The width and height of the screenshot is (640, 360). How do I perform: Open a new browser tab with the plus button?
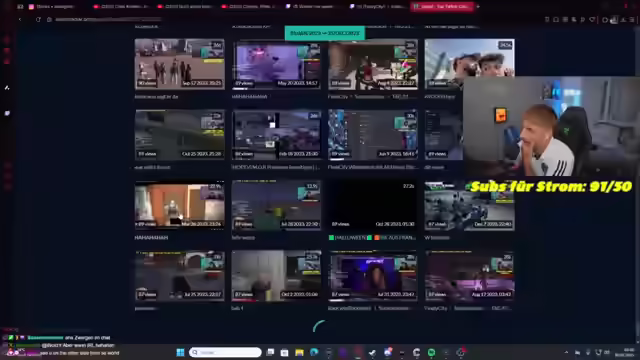tap(478, 7)
